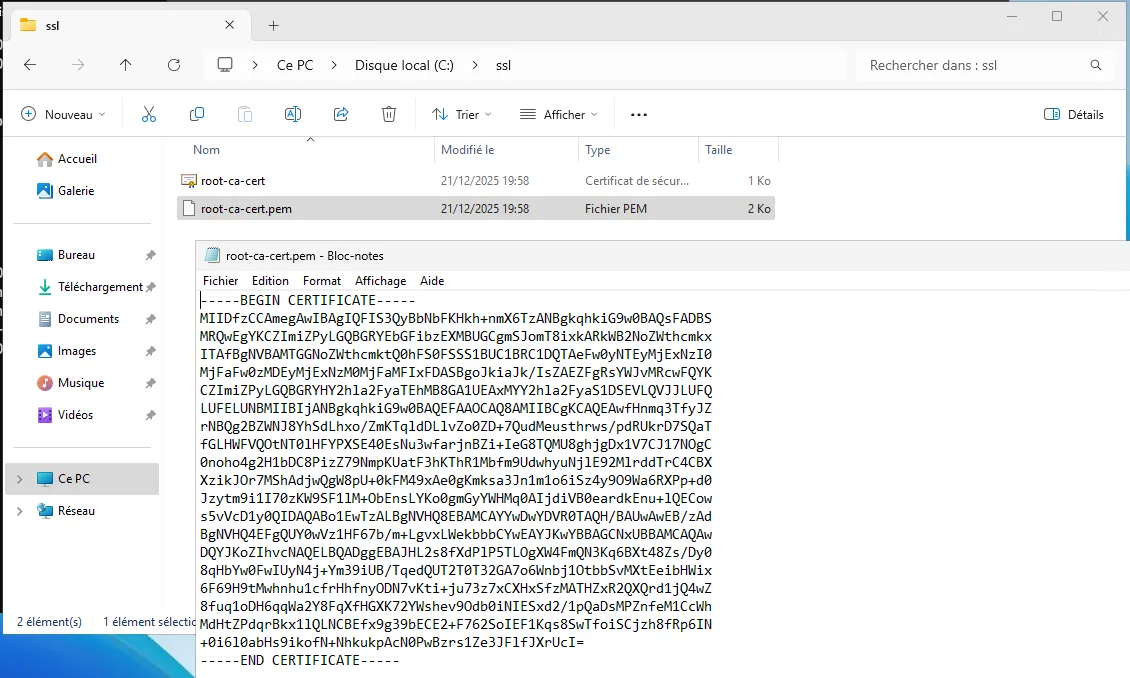Click the Cut scissors icon
1130x678 pixels.
[x=149, y=115]
